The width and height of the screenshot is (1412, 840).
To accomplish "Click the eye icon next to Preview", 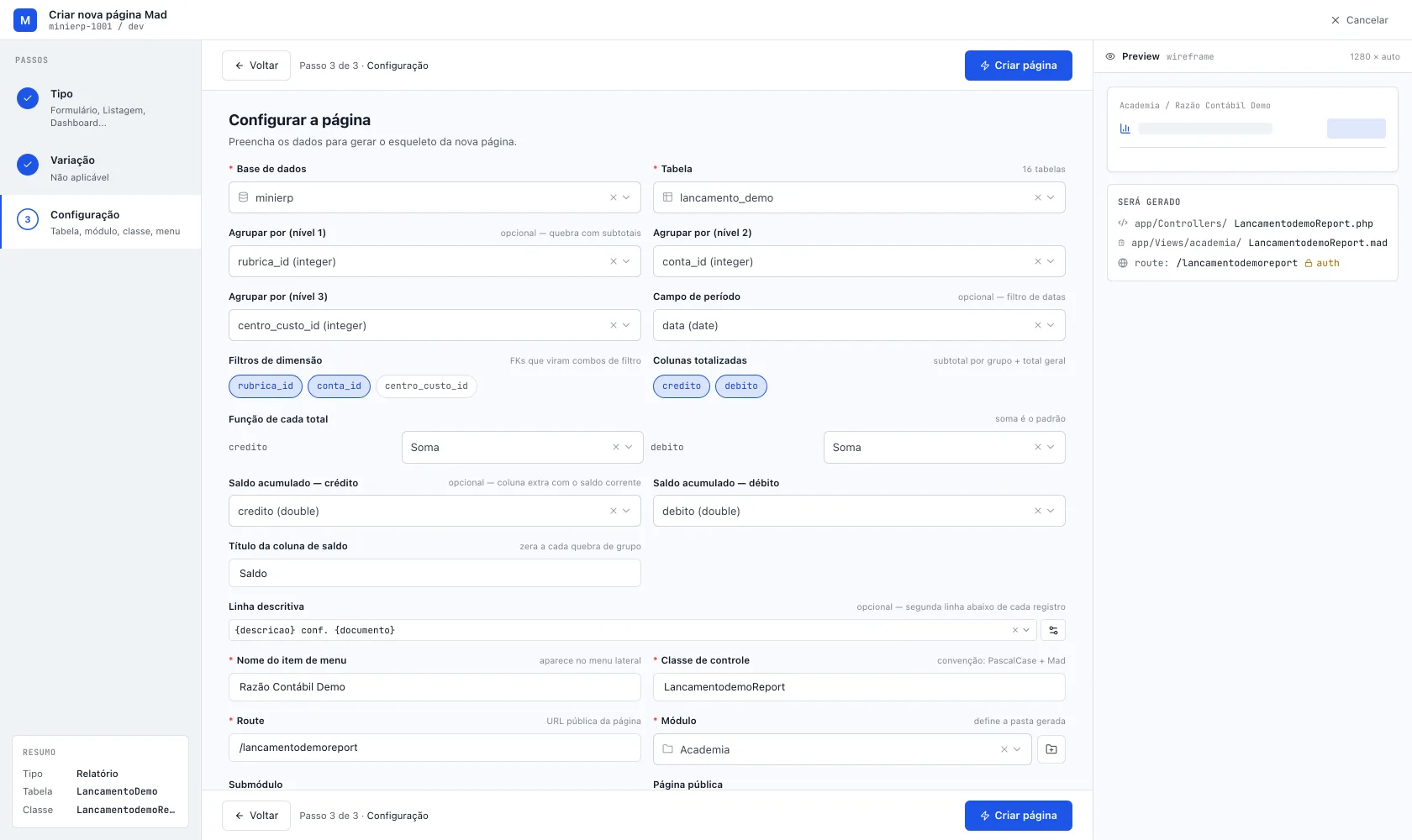I will coord(1110,56).
